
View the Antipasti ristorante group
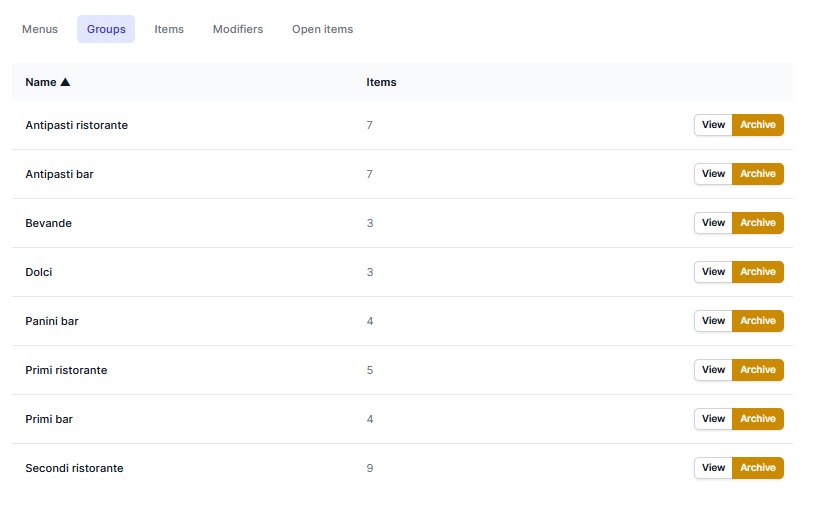tap(713, 125)
